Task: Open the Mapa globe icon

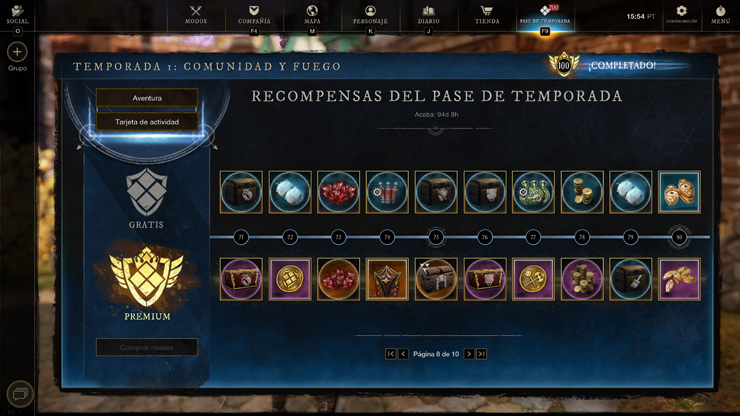Action: (x=312, y=10)
